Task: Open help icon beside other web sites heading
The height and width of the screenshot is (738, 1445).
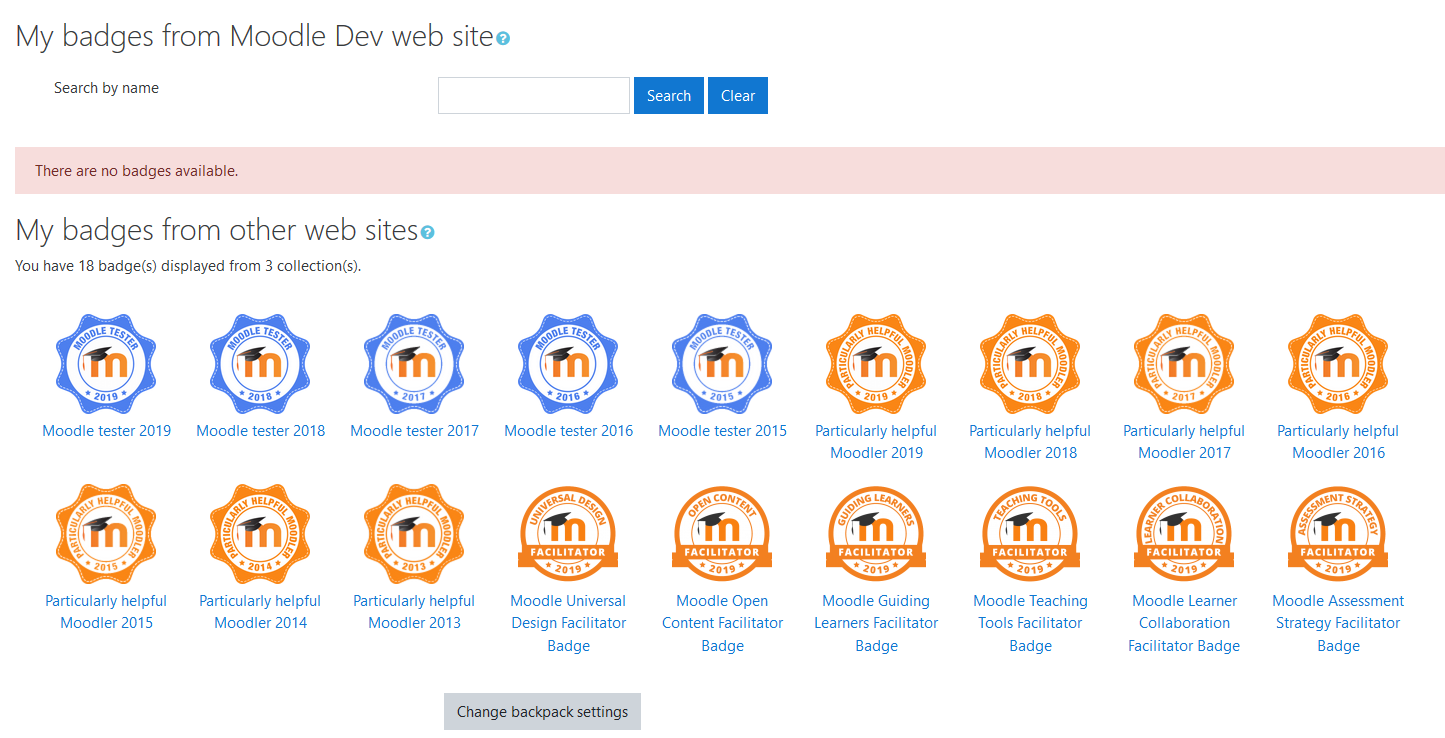Action: [428, 233]
